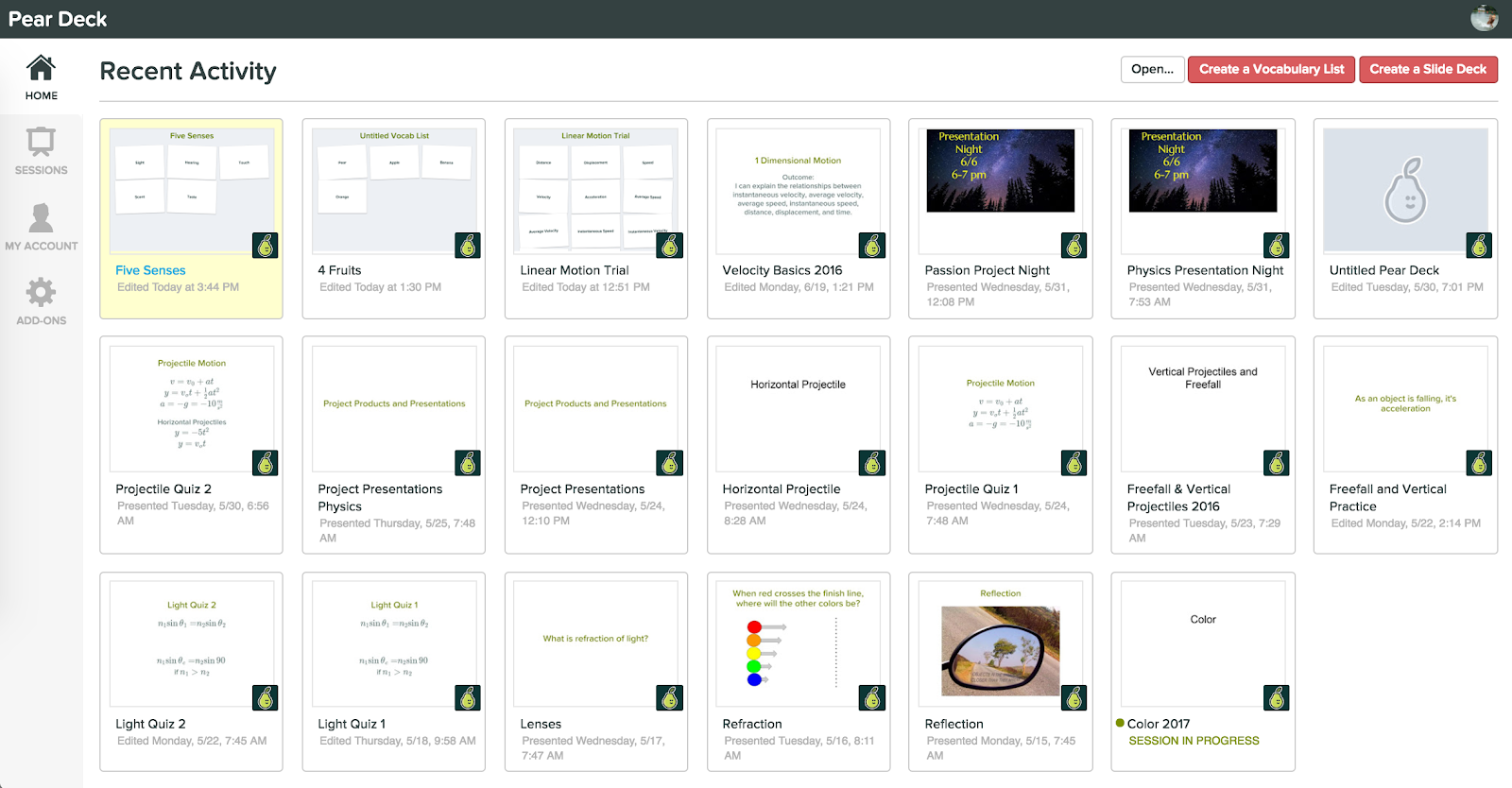This screenshot has width=1512, height=788.
Task: Switch to the SESSIONS sidebar section
Action: click(x=41, y=152)
